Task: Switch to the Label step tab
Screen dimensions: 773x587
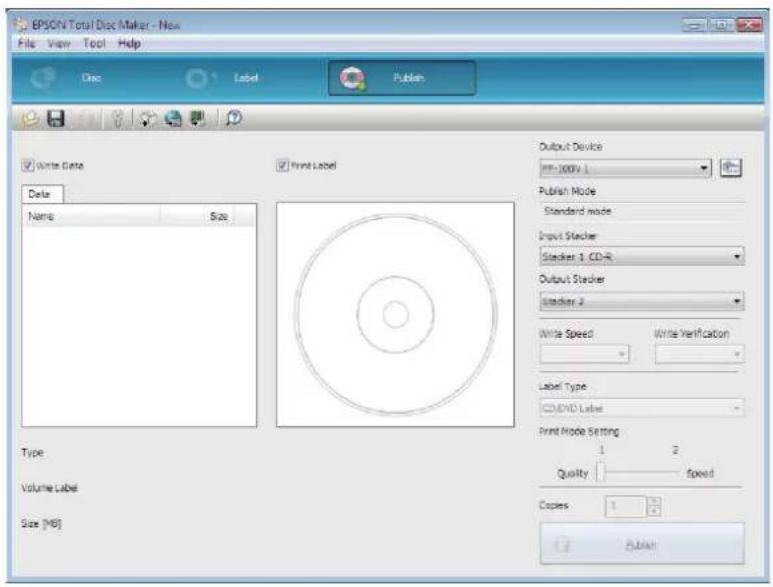Action: [246, 78]
